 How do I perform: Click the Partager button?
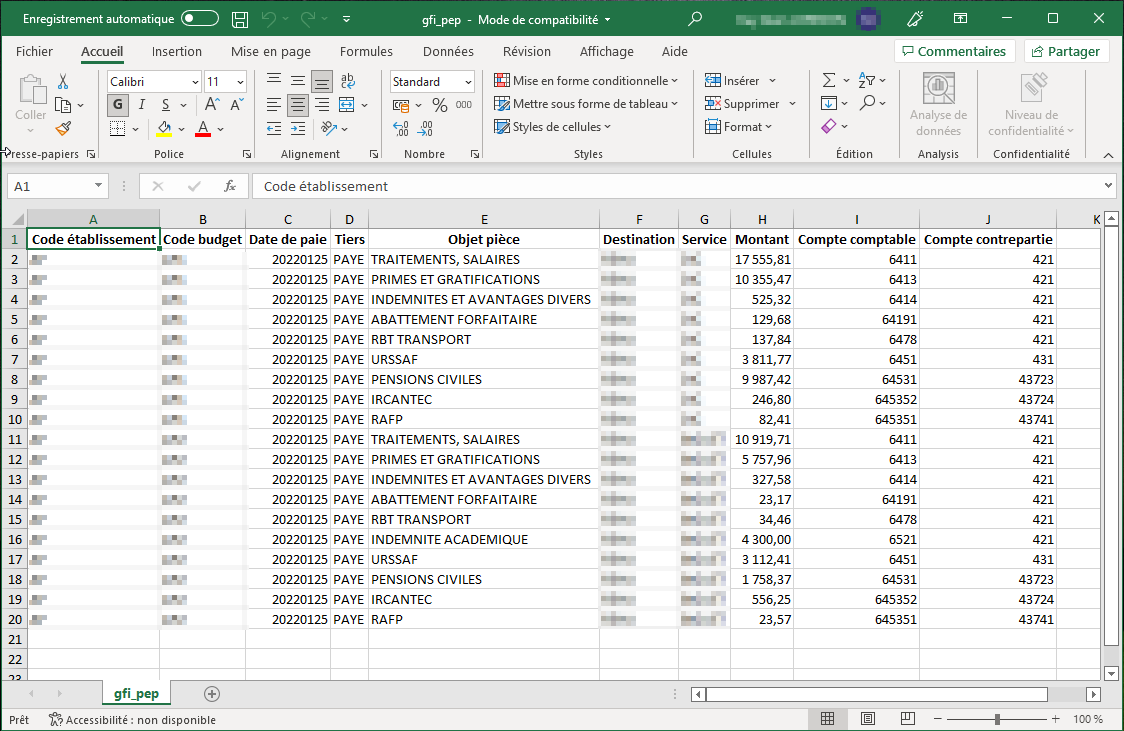[1066, 51]
